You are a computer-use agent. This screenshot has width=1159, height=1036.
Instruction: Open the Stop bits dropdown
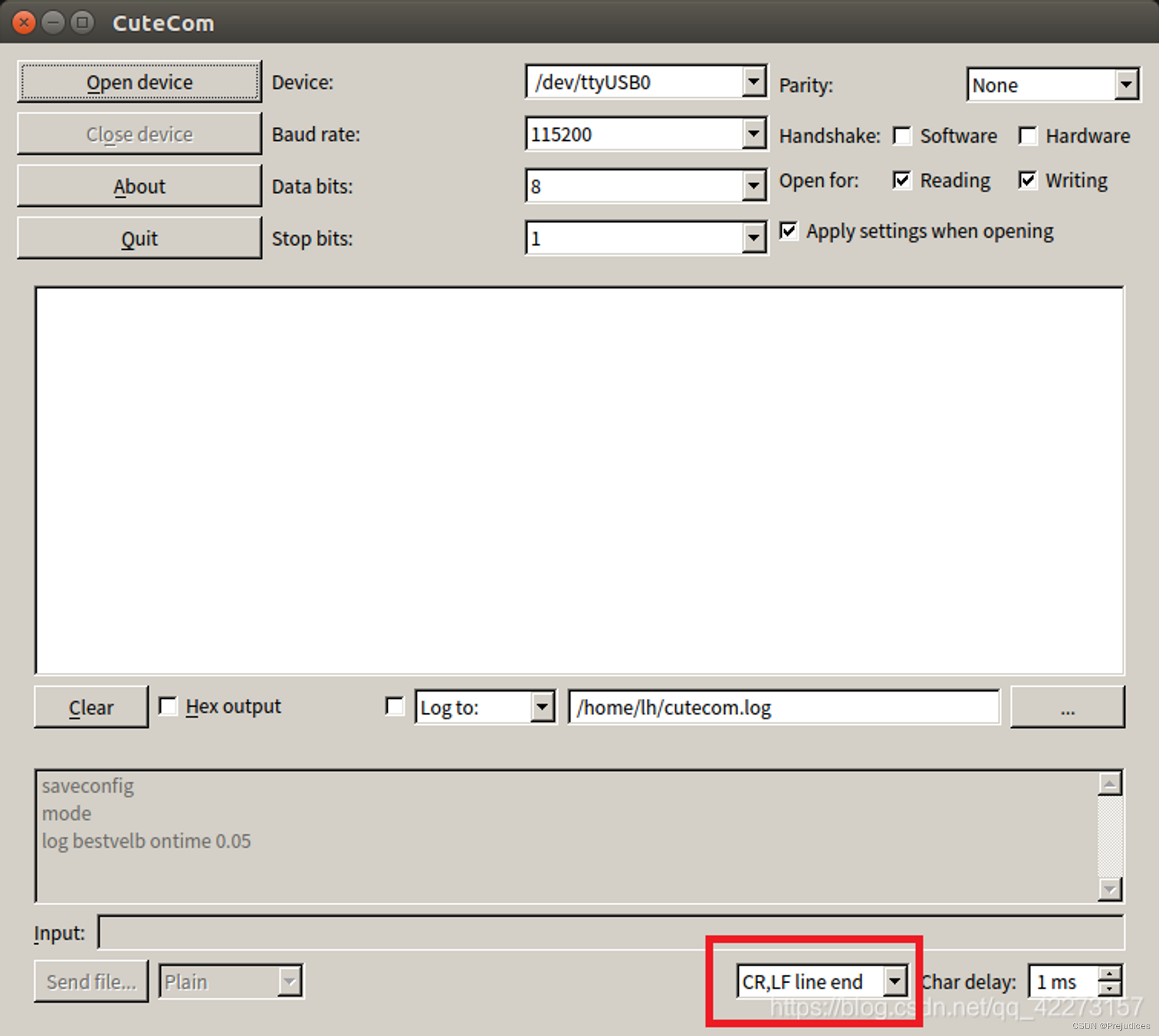(x=647, y=238)
